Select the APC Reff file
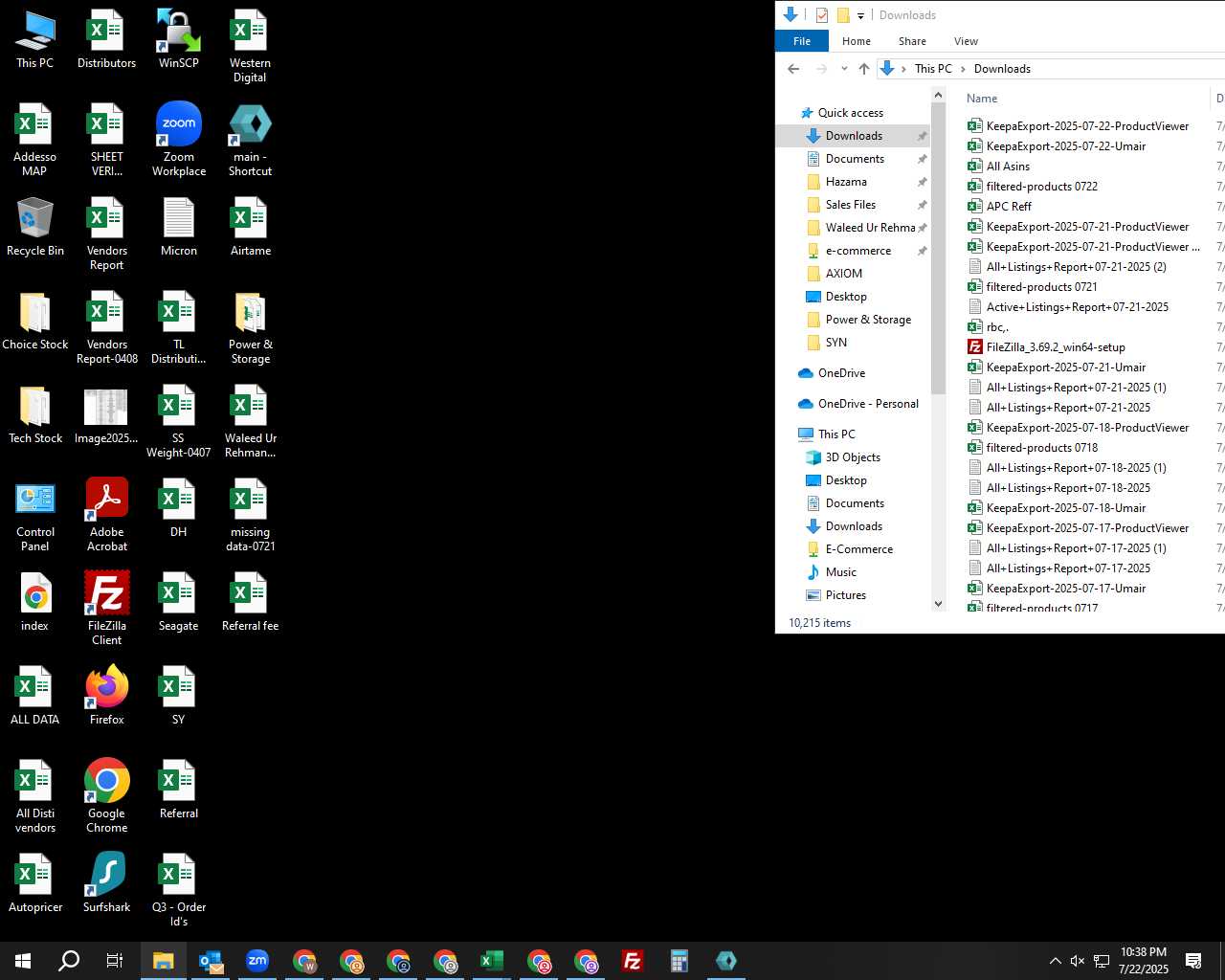 (x=1009, y=207)
